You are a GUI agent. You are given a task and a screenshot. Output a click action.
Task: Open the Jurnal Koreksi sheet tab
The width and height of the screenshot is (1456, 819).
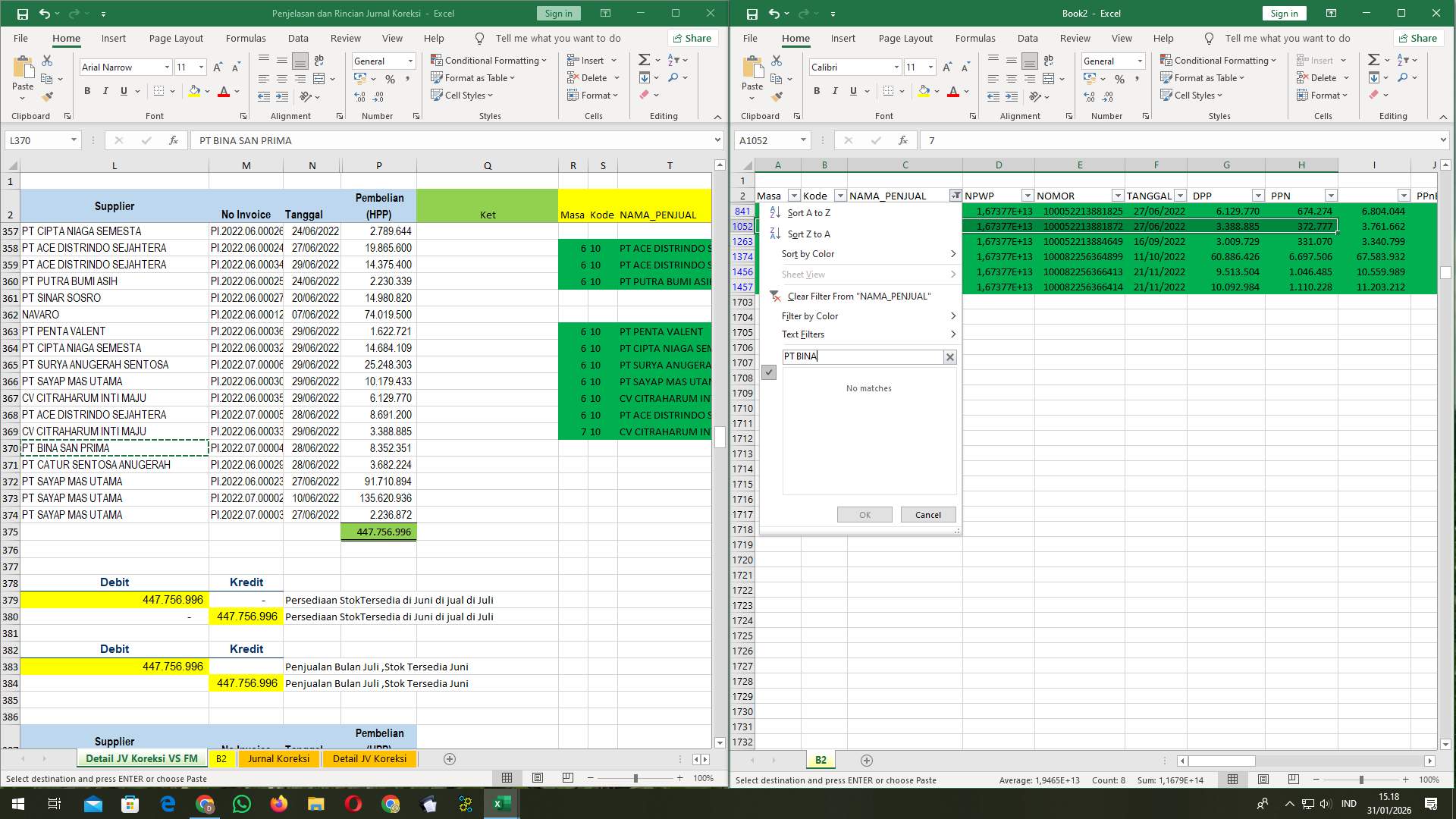[x=279, y=758]
